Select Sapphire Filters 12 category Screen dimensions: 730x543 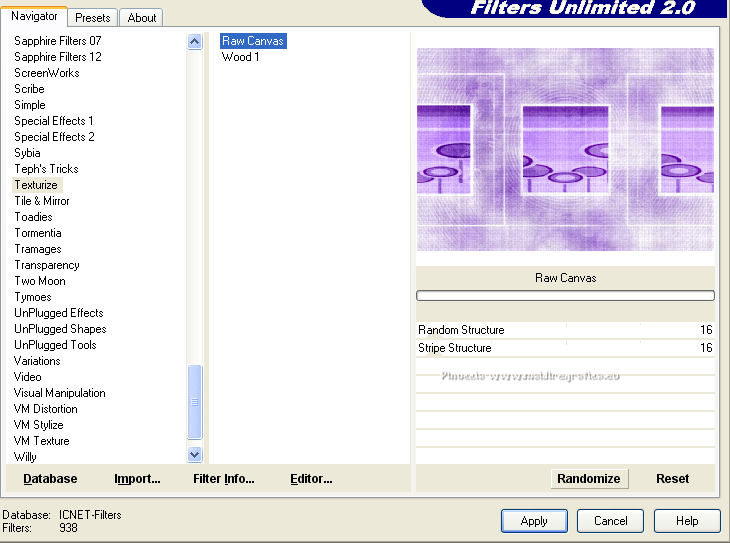point(58,57)
